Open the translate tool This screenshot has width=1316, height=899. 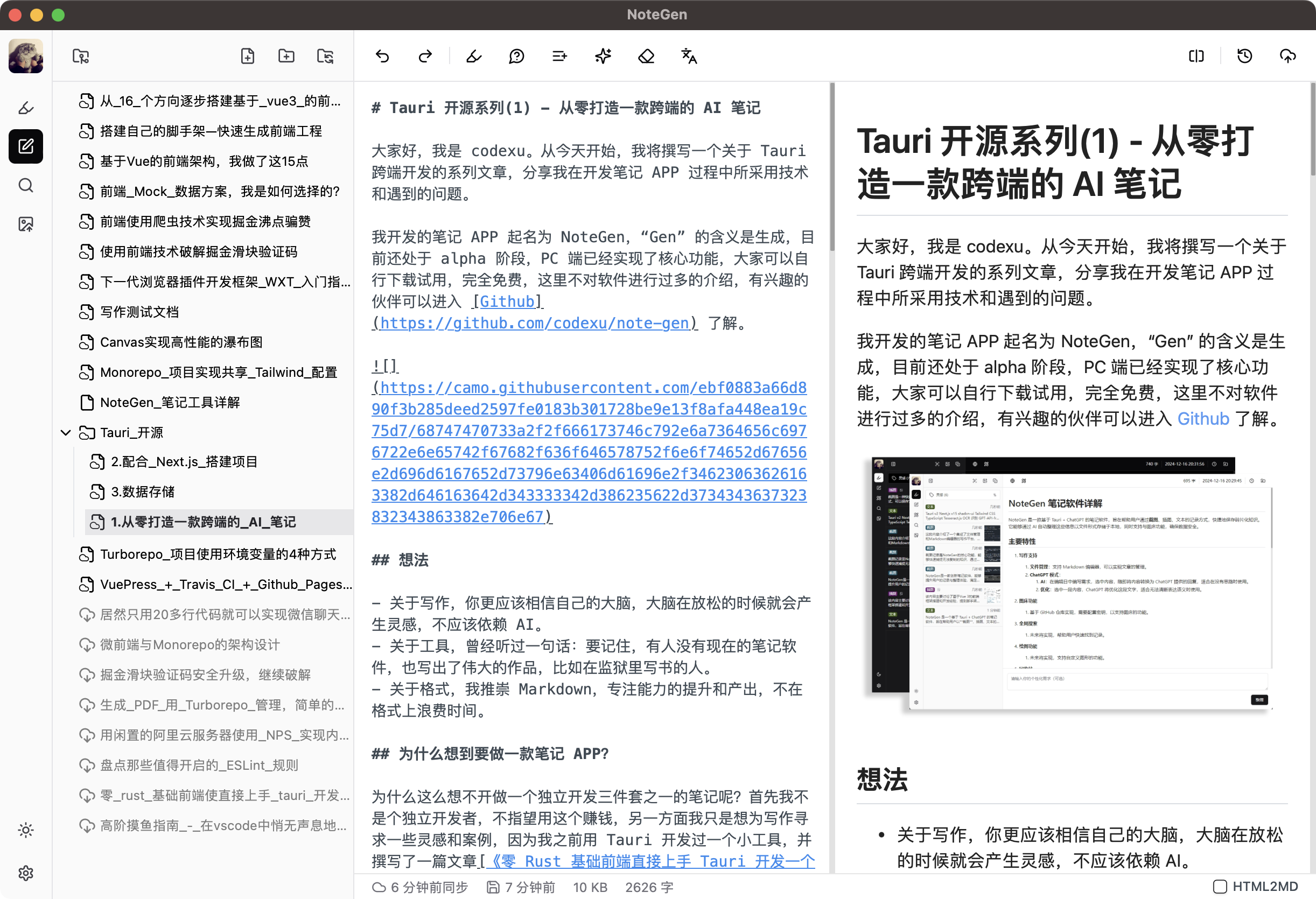(x=689, y=56)
